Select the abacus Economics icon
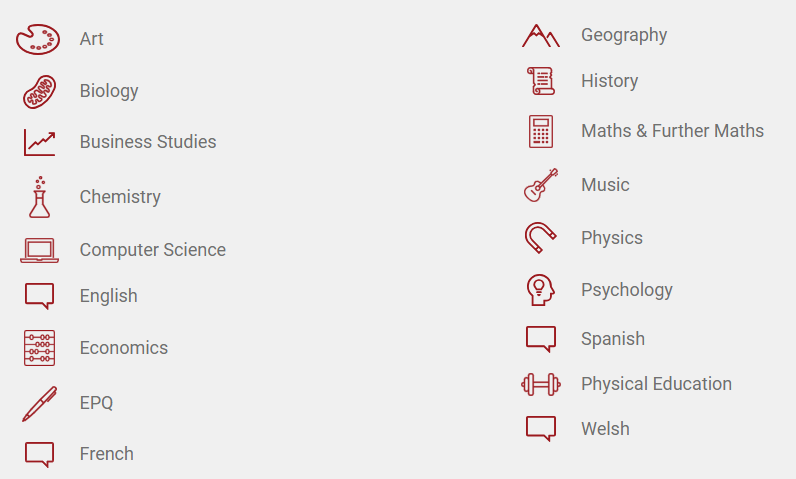Image resolution: width=796 pixels, height=479 pixels. (39, 348)
